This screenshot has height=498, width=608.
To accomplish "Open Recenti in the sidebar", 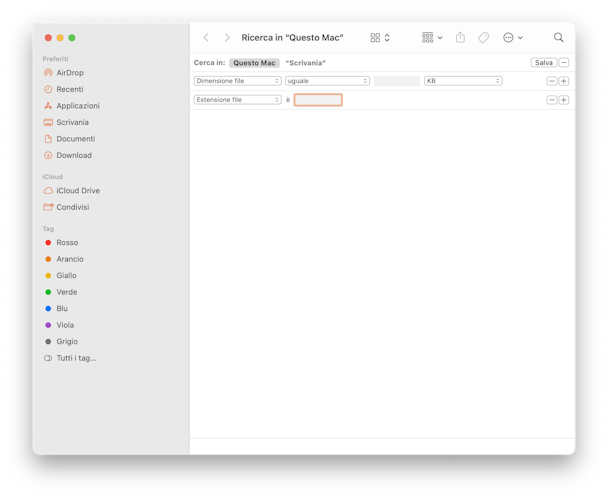I will click(69, 89).
